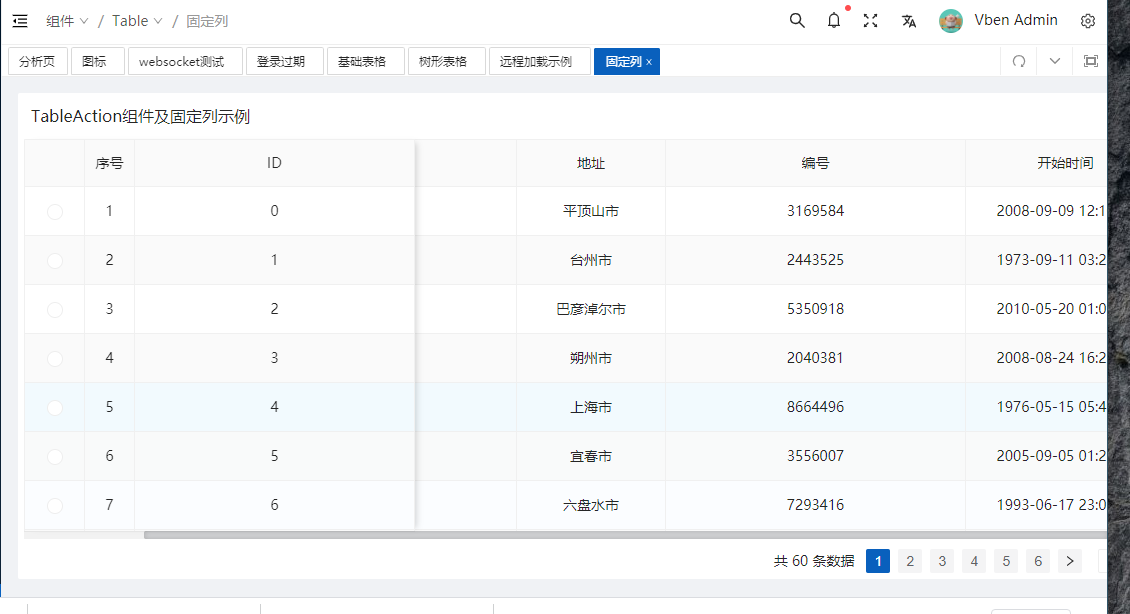Open the Table breadcrumb dropdown

(x=136, y=20)
